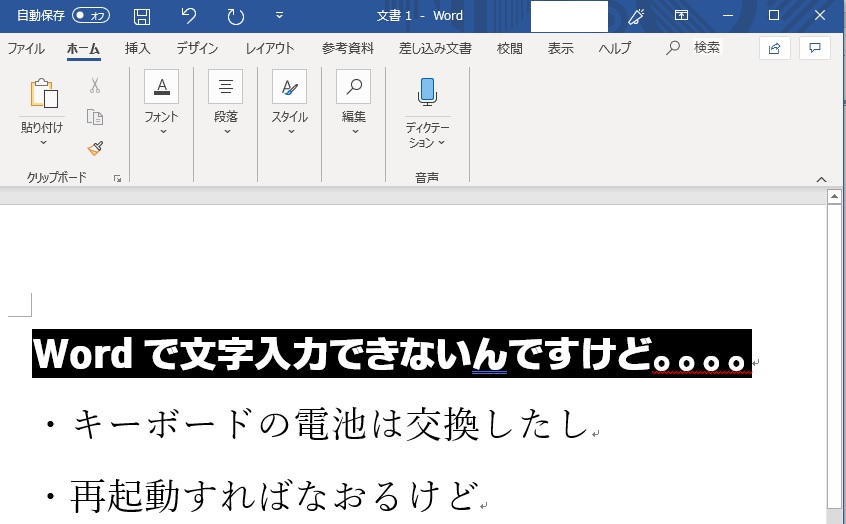This screenshot has width=846, height=524.
Task: Click the Cut scissors icon
Action: [x=95, y=85]
